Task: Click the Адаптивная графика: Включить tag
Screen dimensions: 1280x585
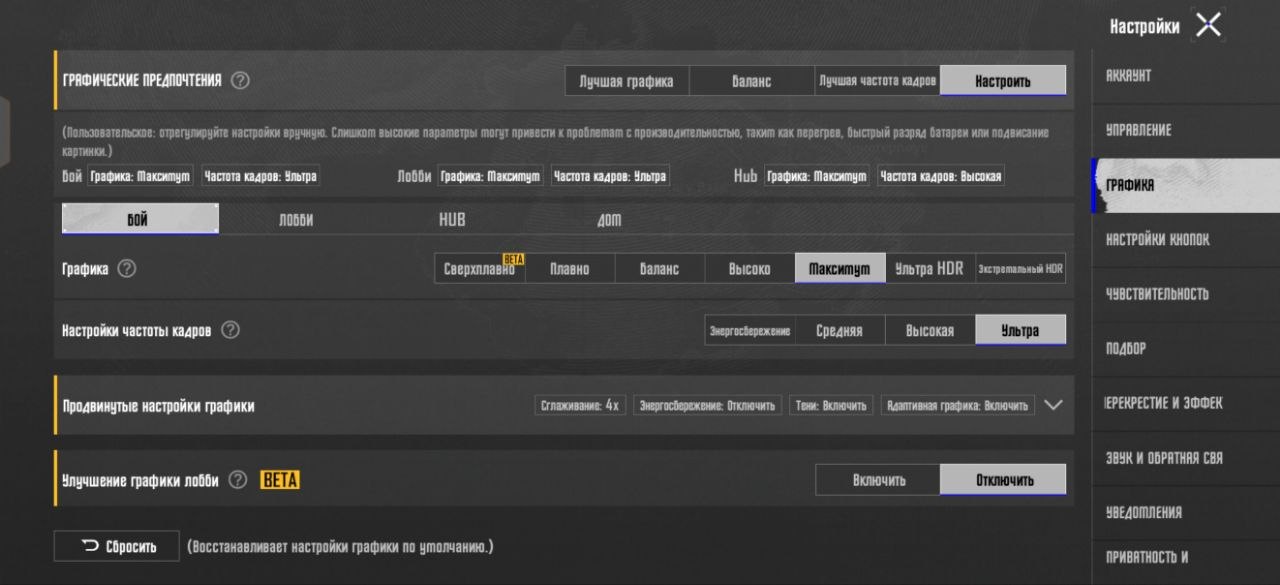Action: point(958,406)
